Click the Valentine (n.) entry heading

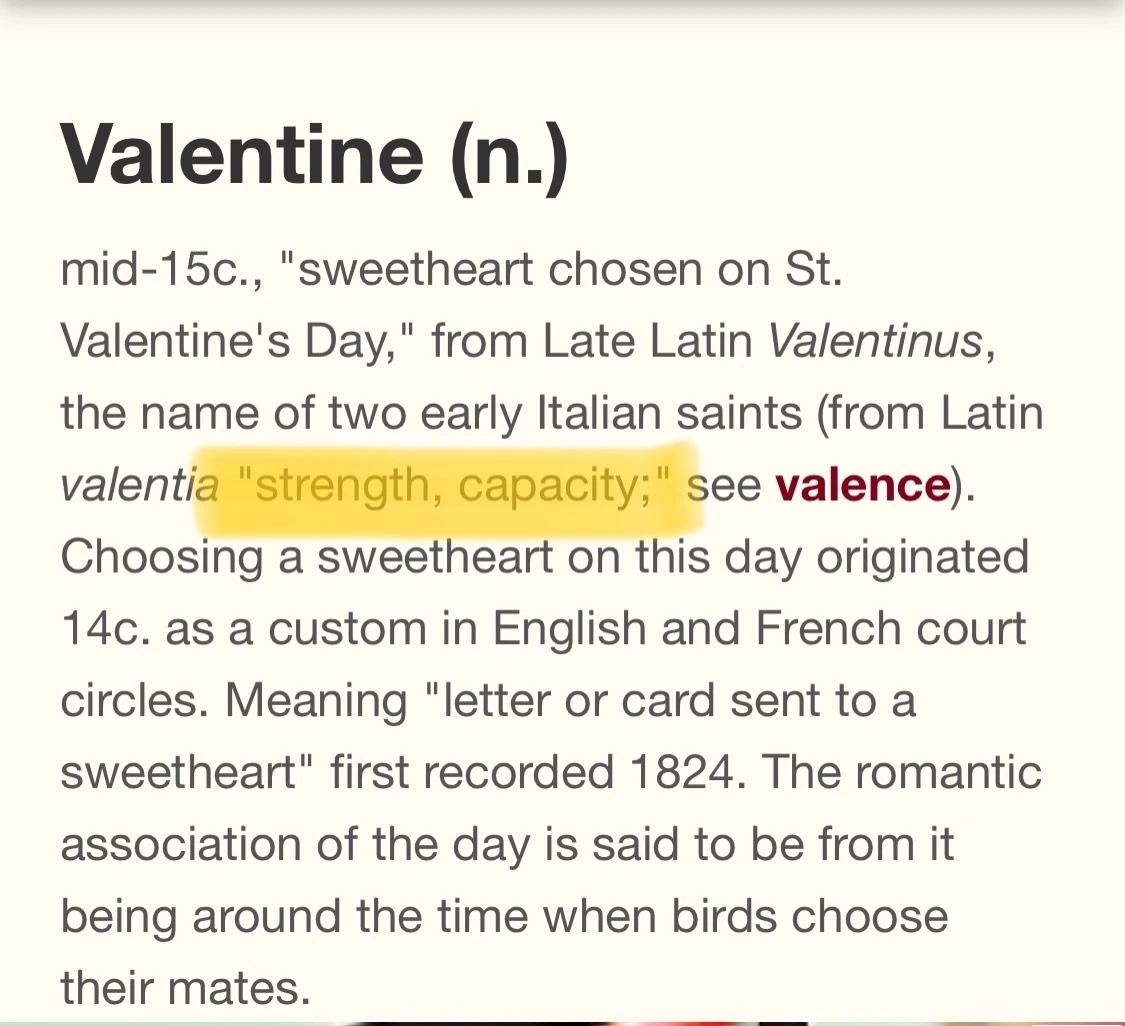pyautogui.click(x=314, y=156)
